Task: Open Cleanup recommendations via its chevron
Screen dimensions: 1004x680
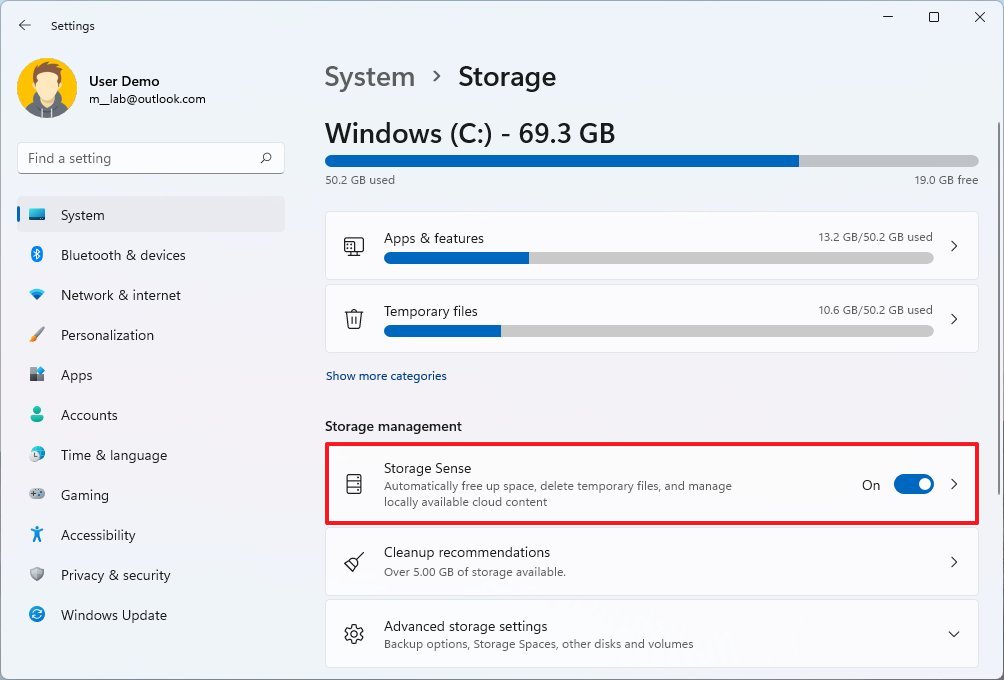Action: point(952,560)
